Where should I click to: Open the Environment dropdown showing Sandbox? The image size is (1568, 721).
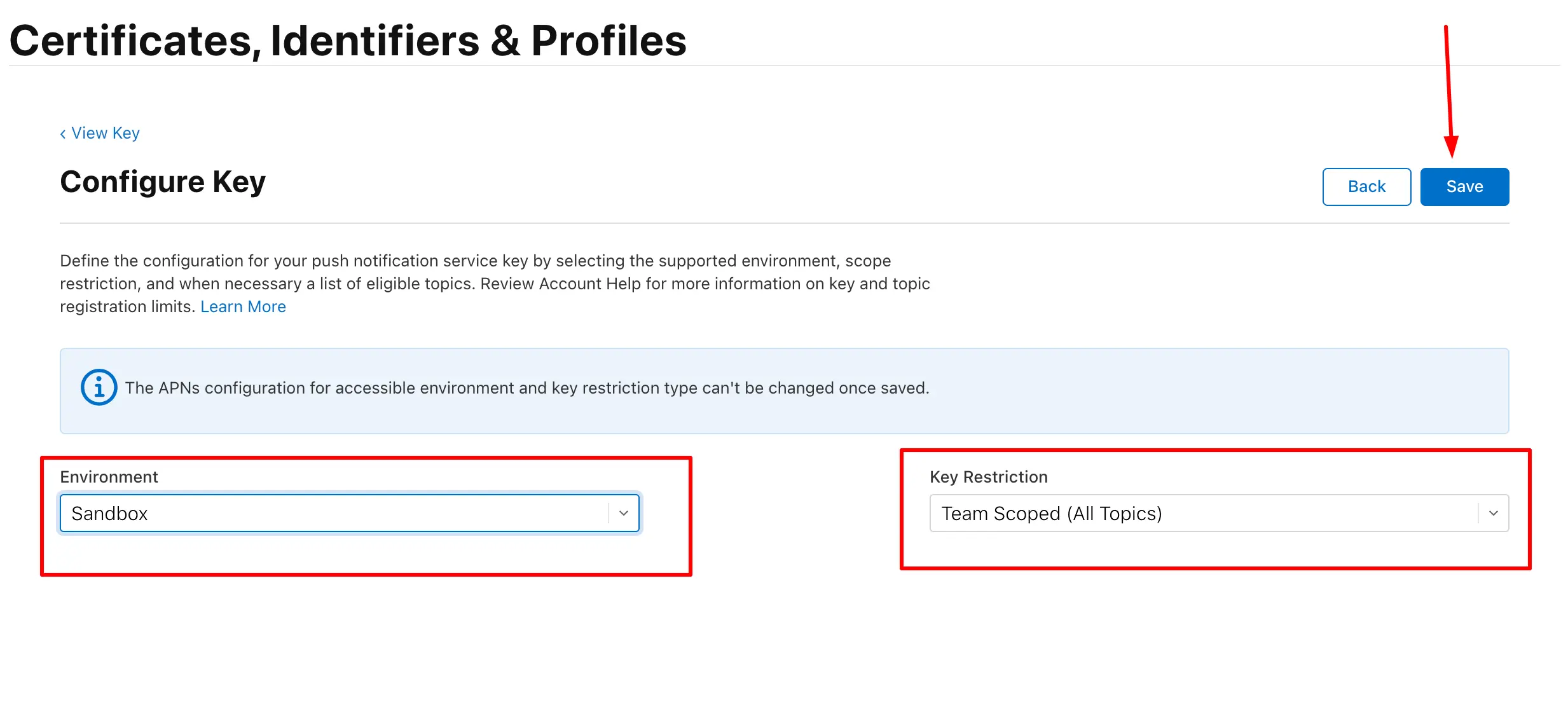pyautogui.click(x=350, y=512)
